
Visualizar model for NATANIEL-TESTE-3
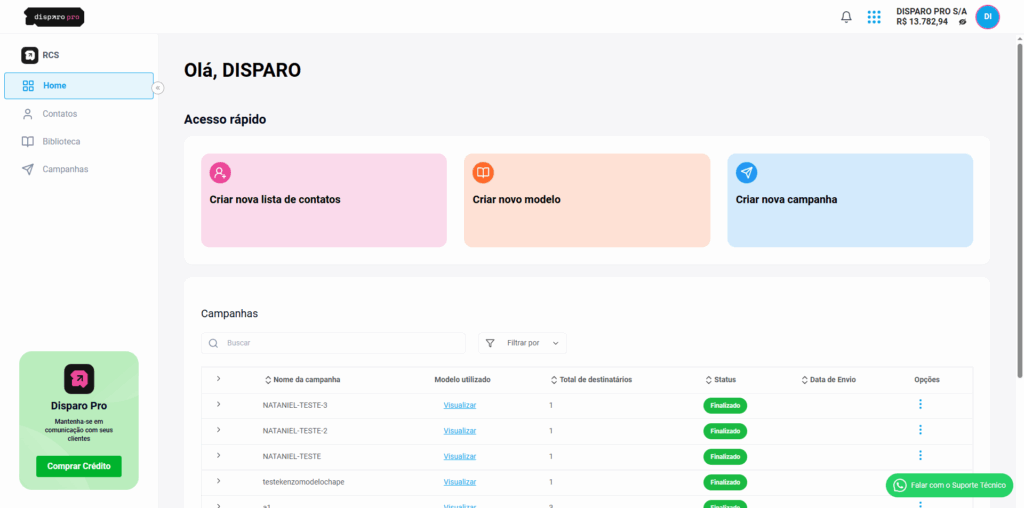point(460,405)
